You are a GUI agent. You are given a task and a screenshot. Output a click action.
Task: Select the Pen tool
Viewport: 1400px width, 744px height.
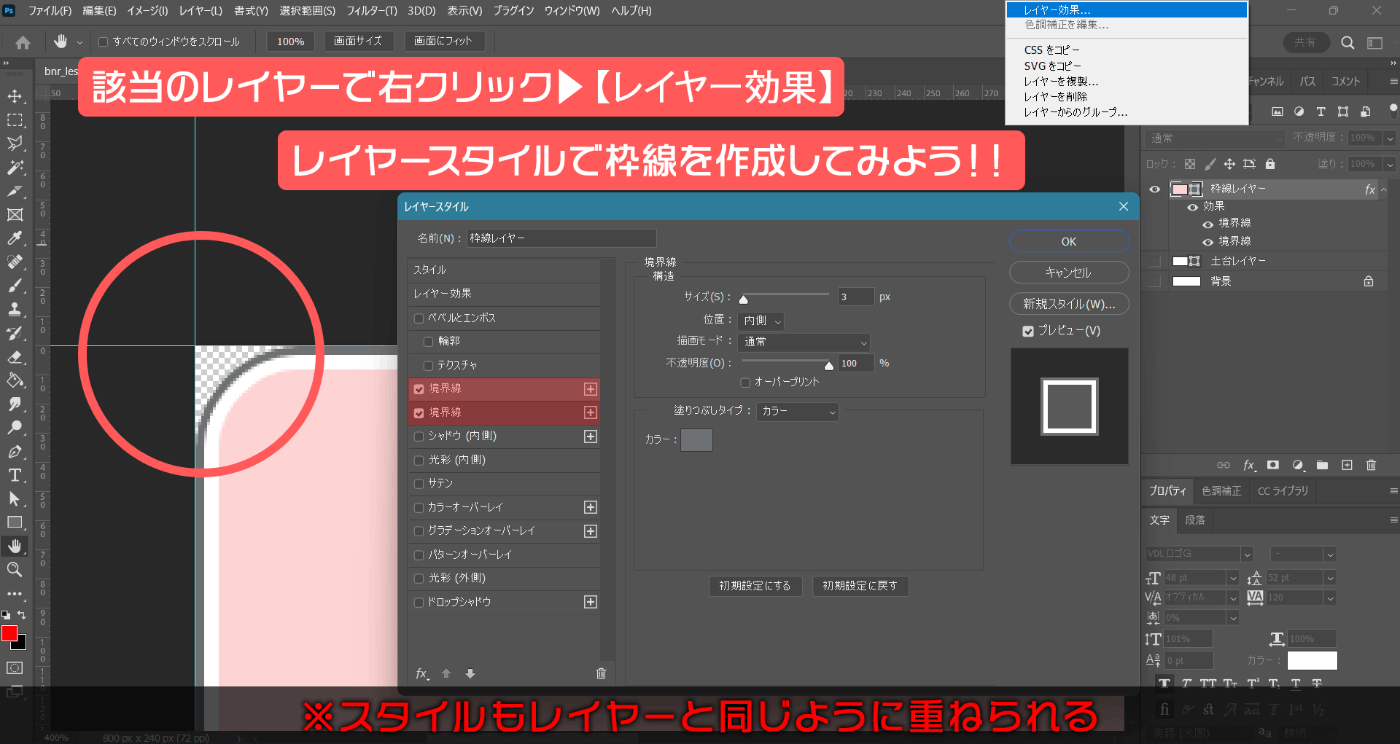click(x=15, y=451)
